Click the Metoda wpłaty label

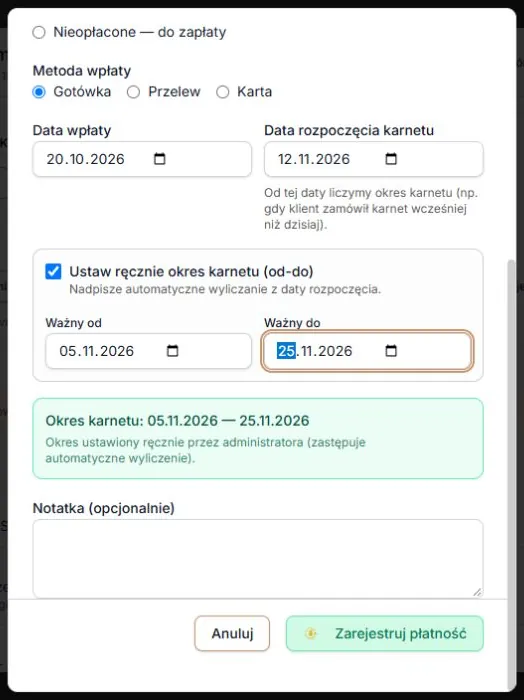[x=82, y=71]
